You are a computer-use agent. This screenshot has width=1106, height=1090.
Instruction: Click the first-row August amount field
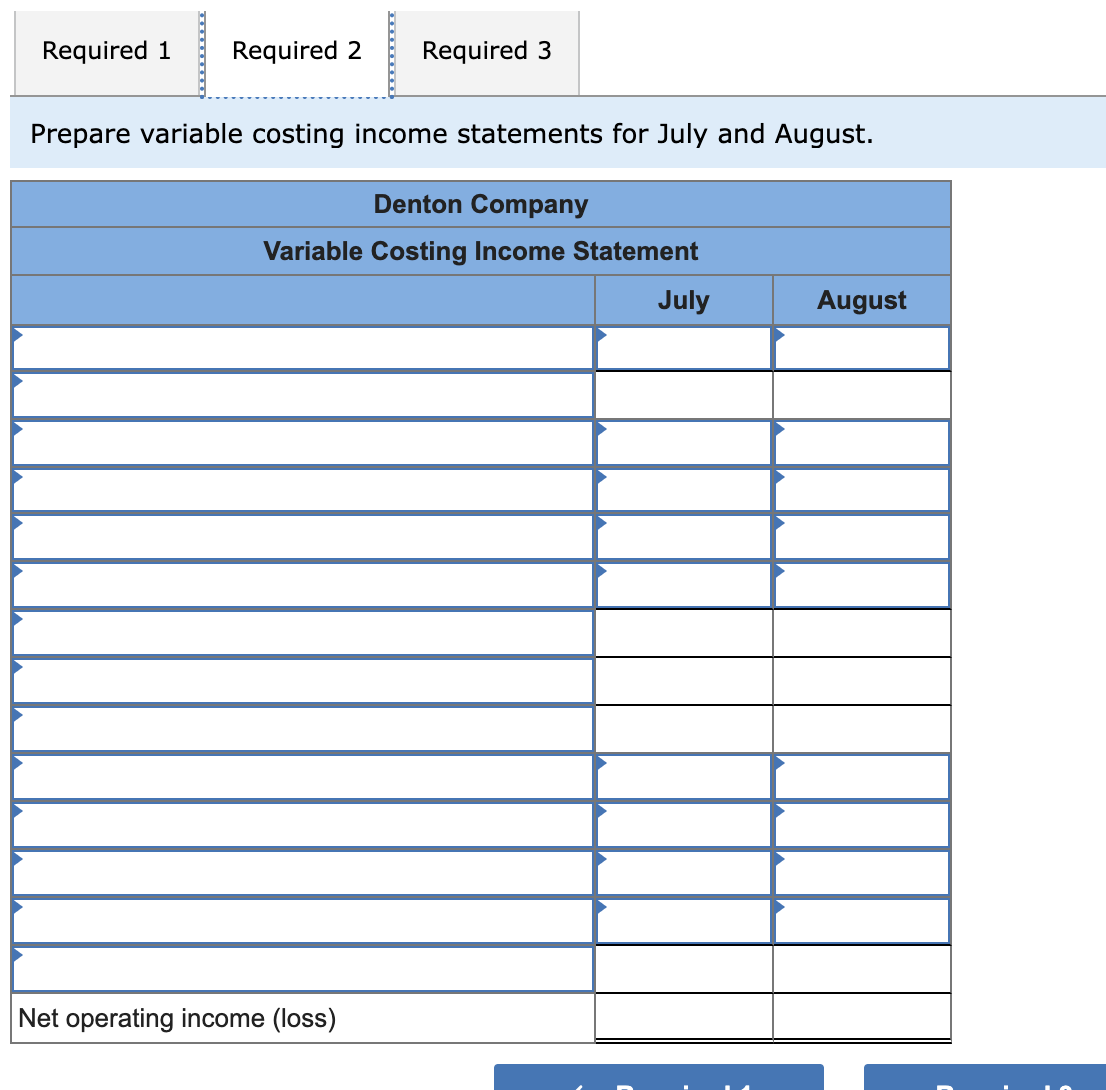click(862, 348)
